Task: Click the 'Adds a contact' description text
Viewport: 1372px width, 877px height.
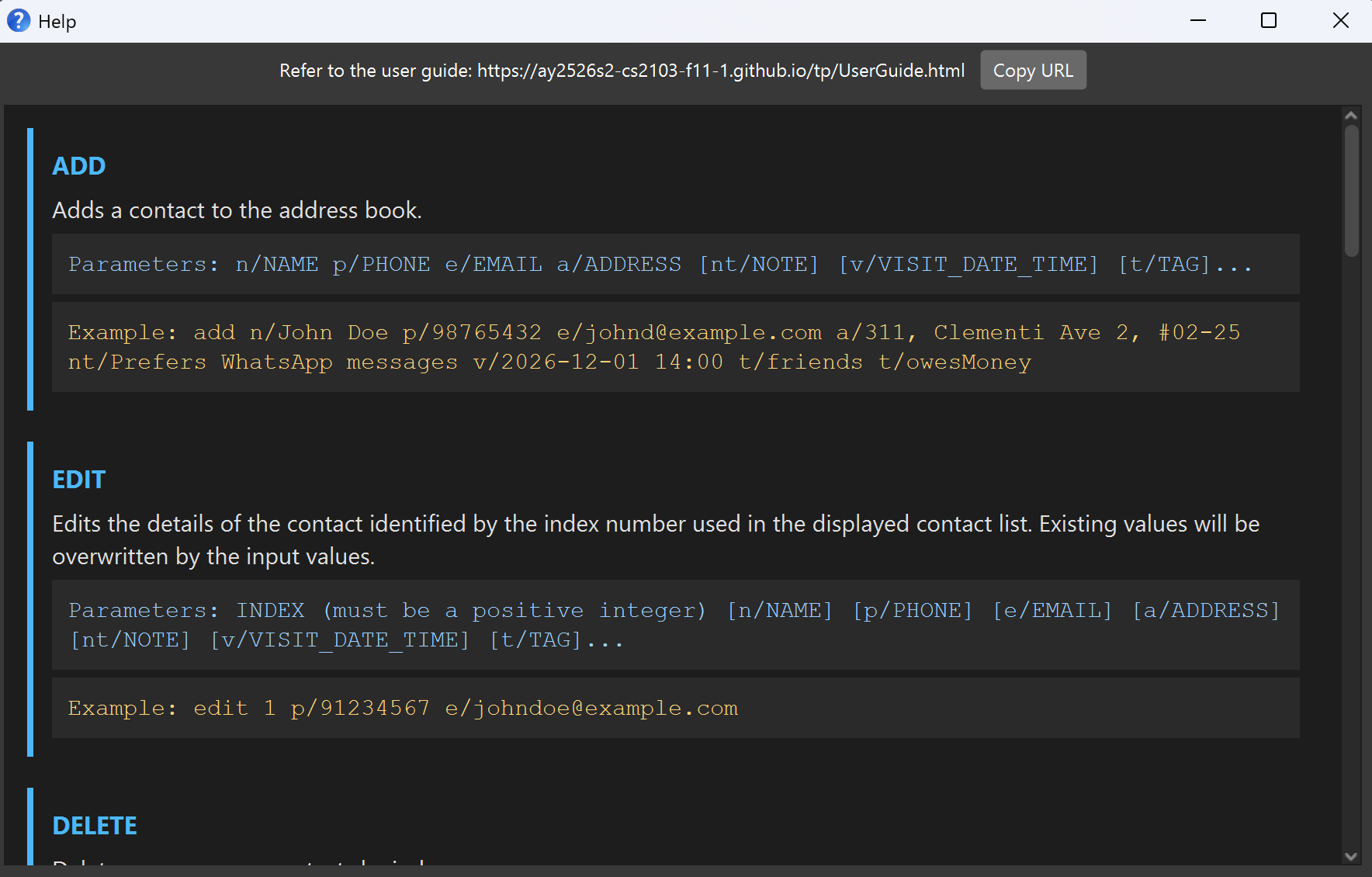Action: pos(237,210)
